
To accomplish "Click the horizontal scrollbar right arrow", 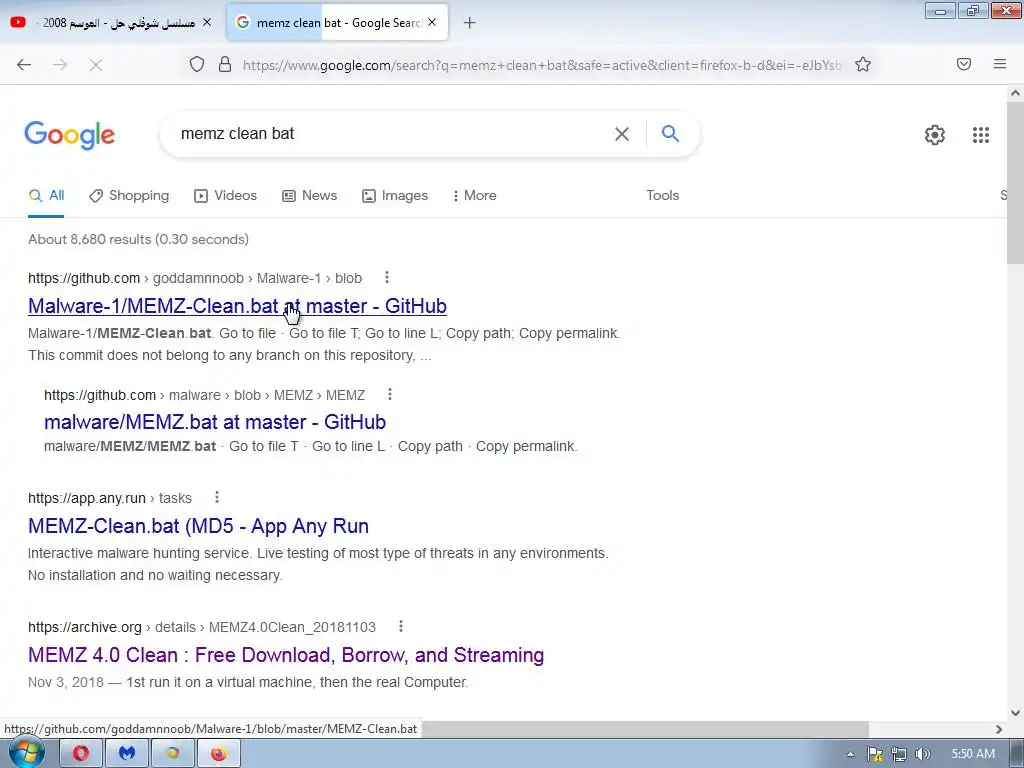I will 999,729.
